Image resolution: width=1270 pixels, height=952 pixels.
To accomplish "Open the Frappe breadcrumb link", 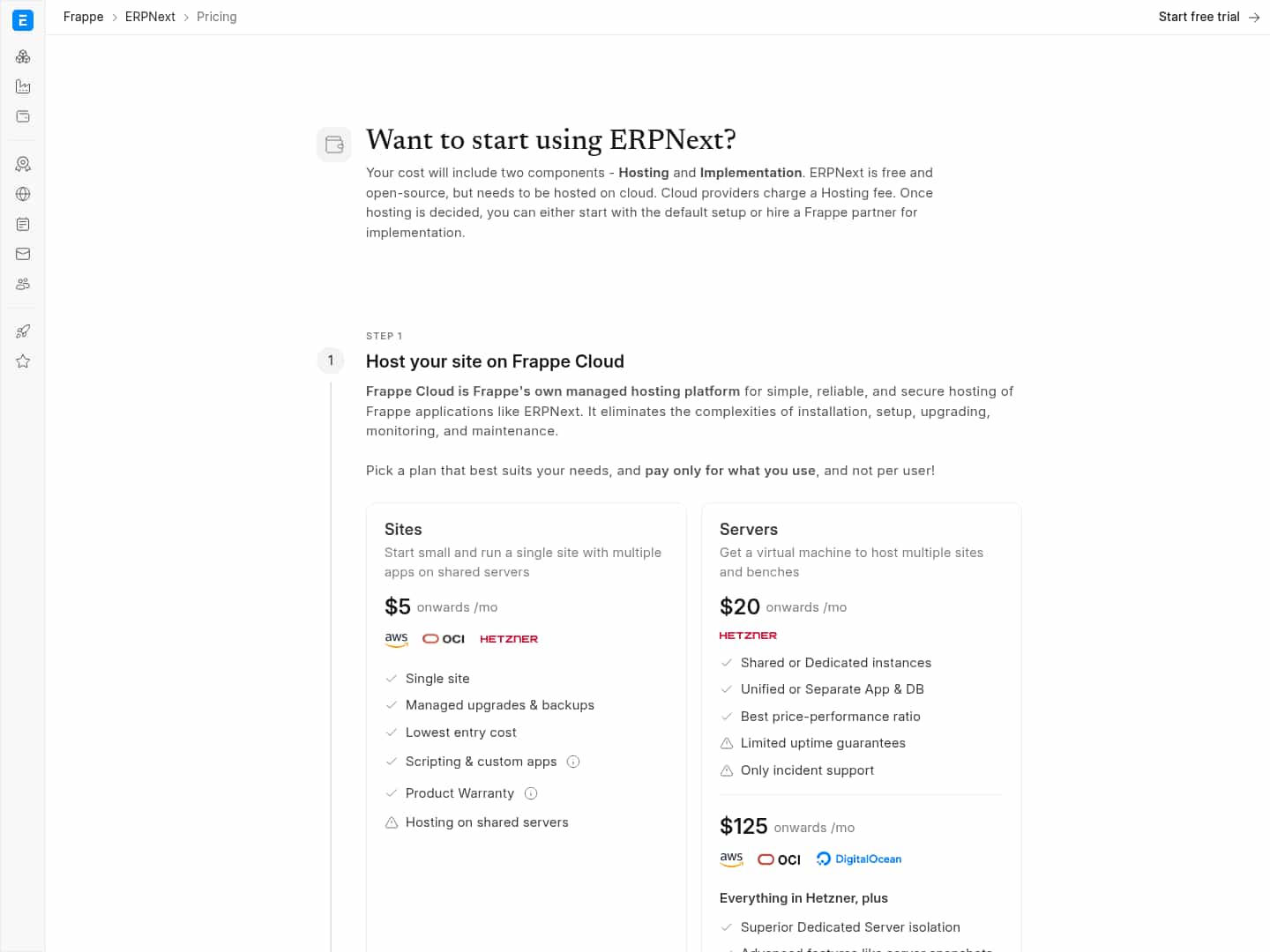I will [83, 17].
